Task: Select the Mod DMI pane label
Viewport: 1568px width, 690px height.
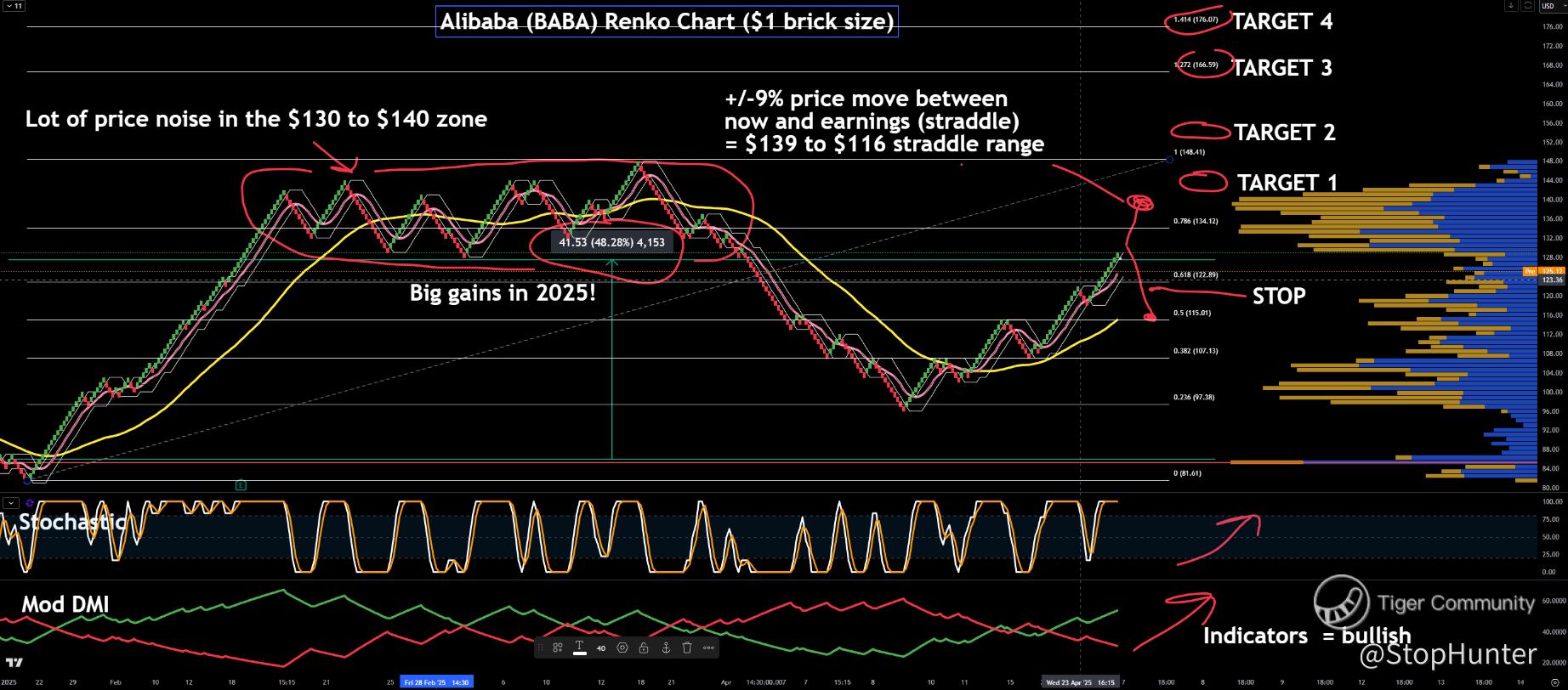Action: (65, 604)
